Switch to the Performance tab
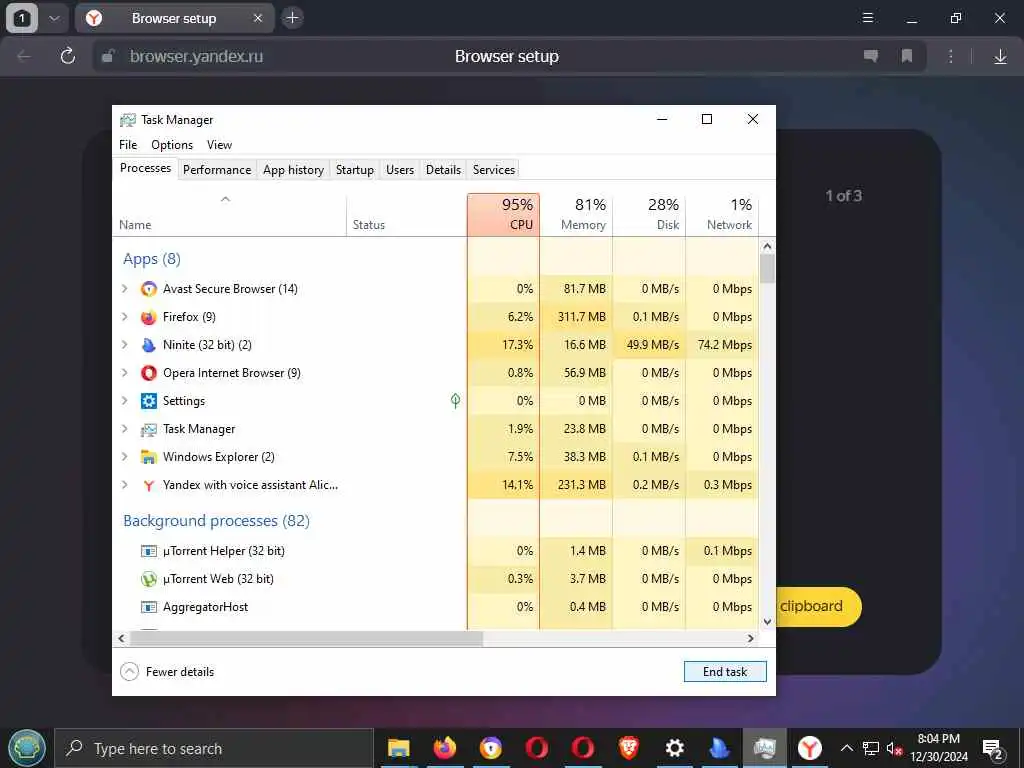 [217, 170]
